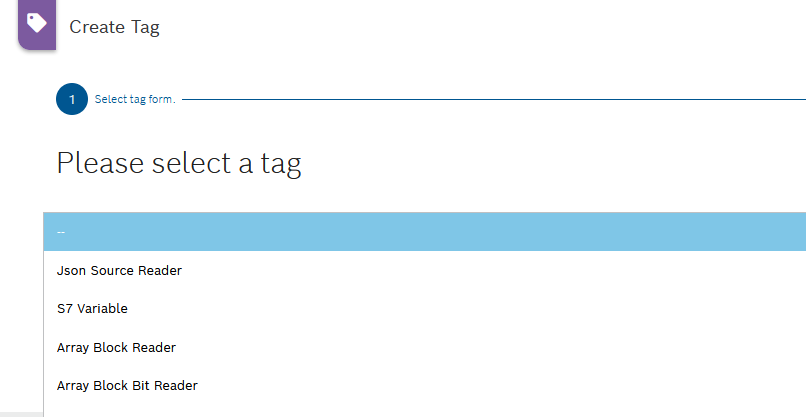Select the array reader entry without "Bit"
The width and height of the screenshot is (806, 417).
click(x=117, y=347)
